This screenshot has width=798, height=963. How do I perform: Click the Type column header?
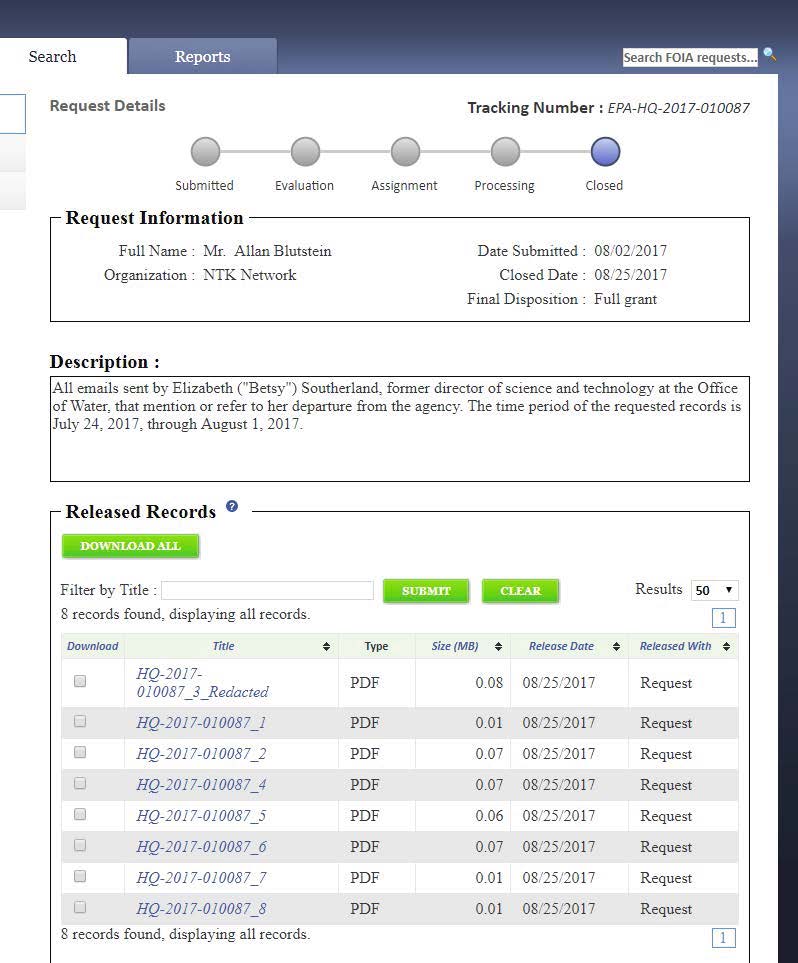pos(376,646)
